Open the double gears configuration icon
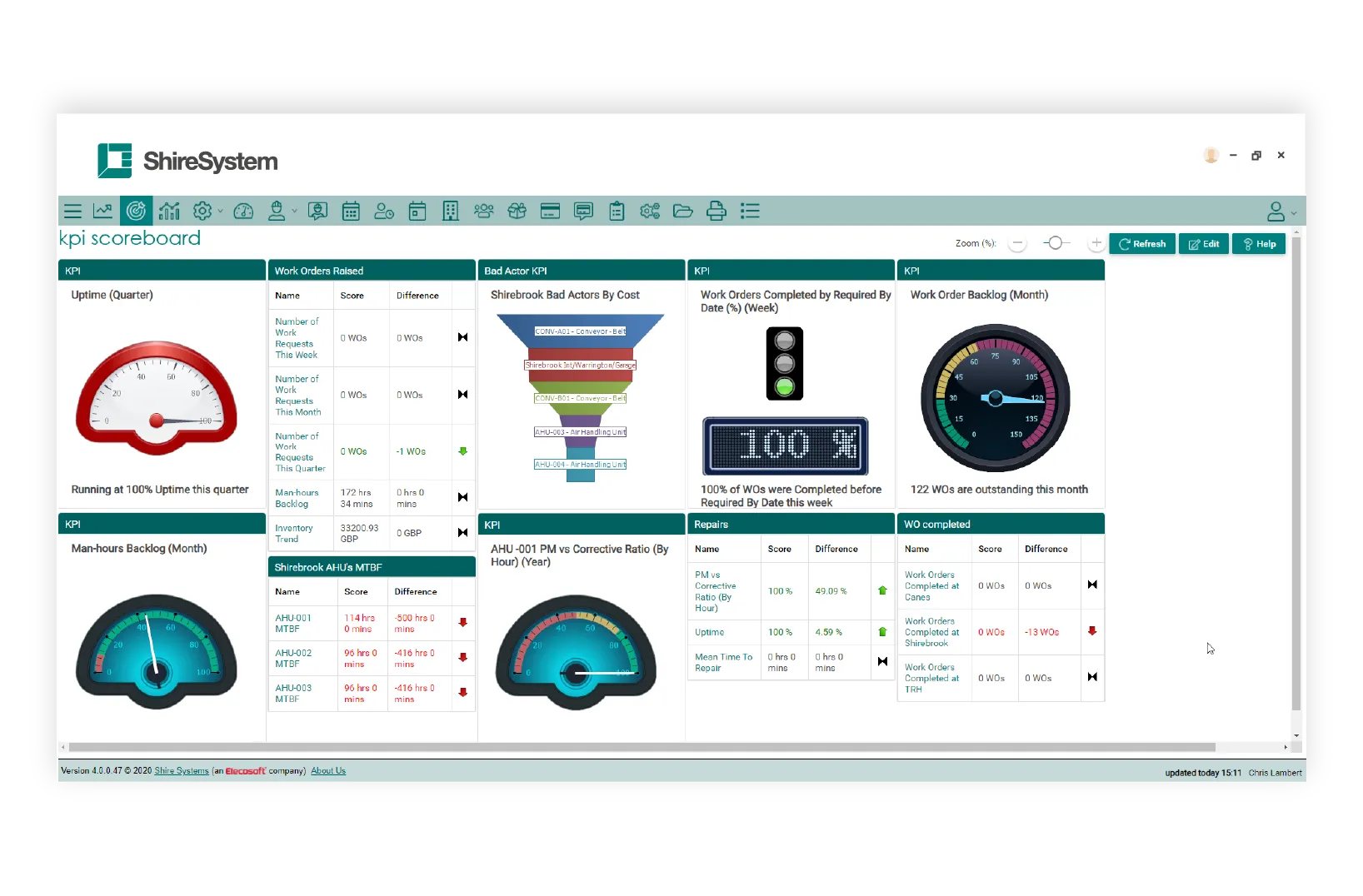The image size is (1363, 896). [650, 212]
